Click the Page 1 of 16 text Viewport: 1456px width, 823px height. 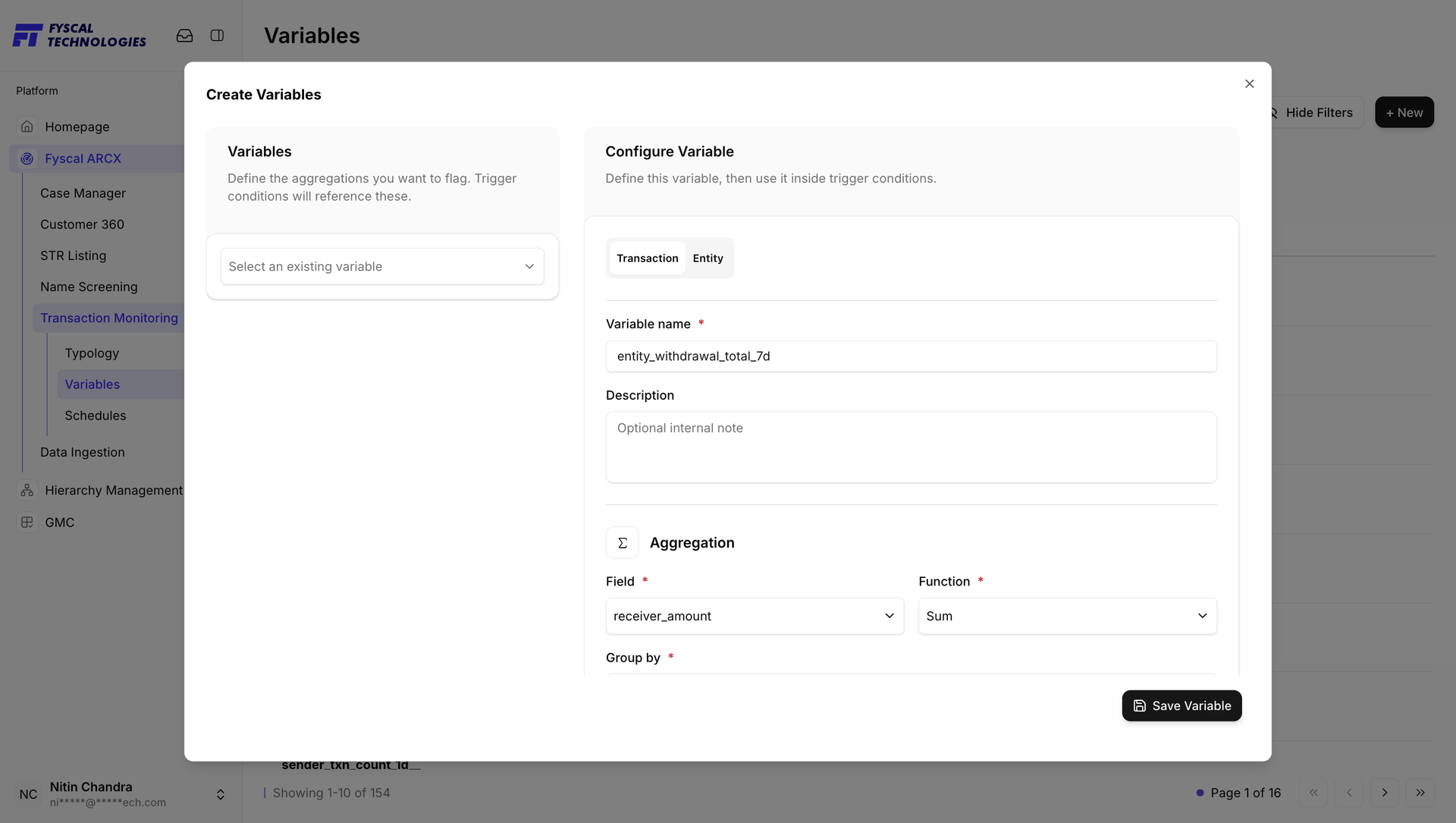click(x=1246, y=793)
